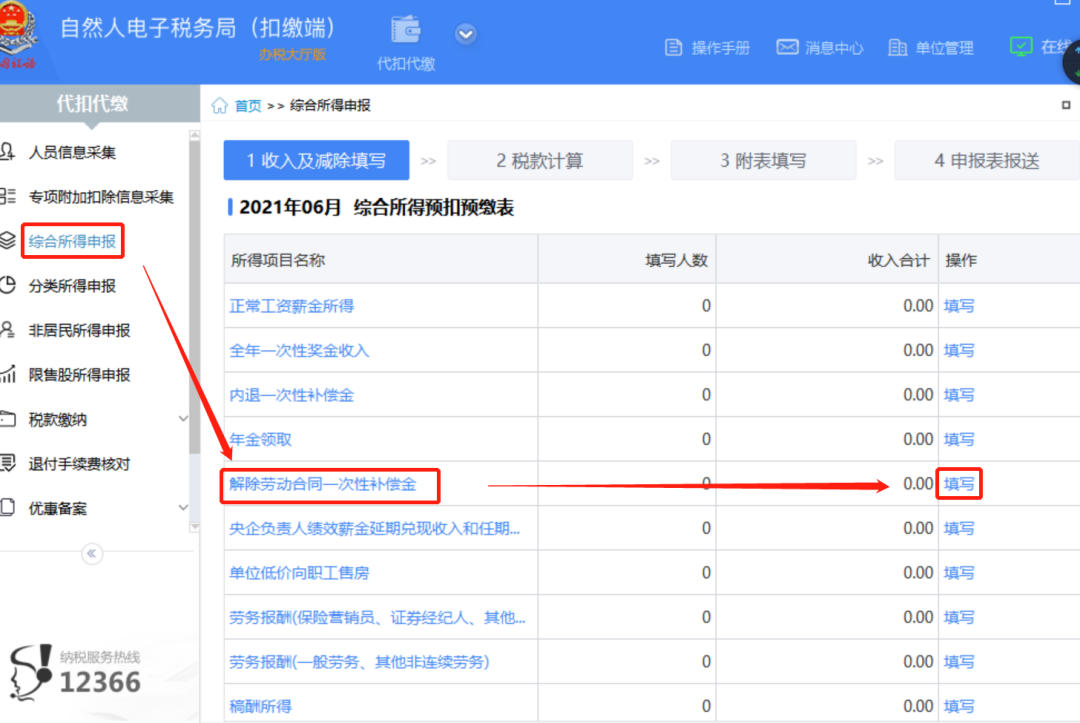The height and width of the screenshot is (723, 1080).
Task: Click 填写 next to 全年一次性奖金收入
Action: [x=958, y=350]
